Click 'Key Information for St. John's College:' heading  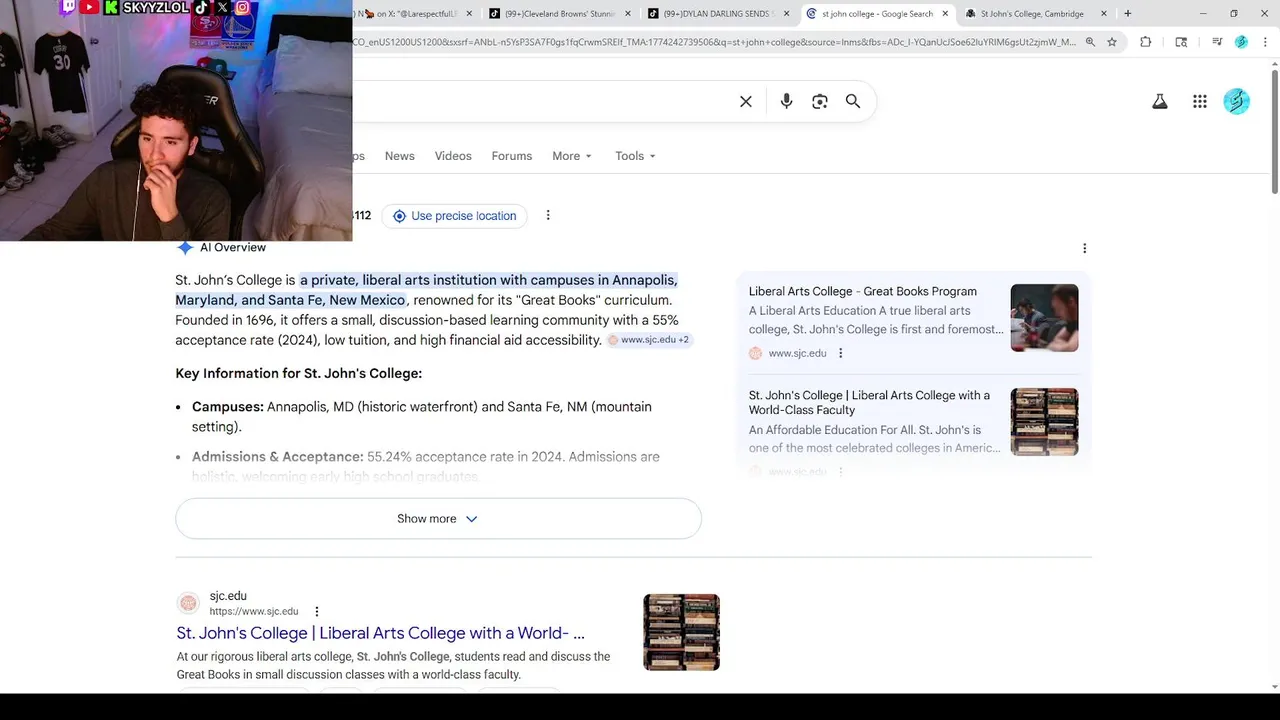pos(299,373)
